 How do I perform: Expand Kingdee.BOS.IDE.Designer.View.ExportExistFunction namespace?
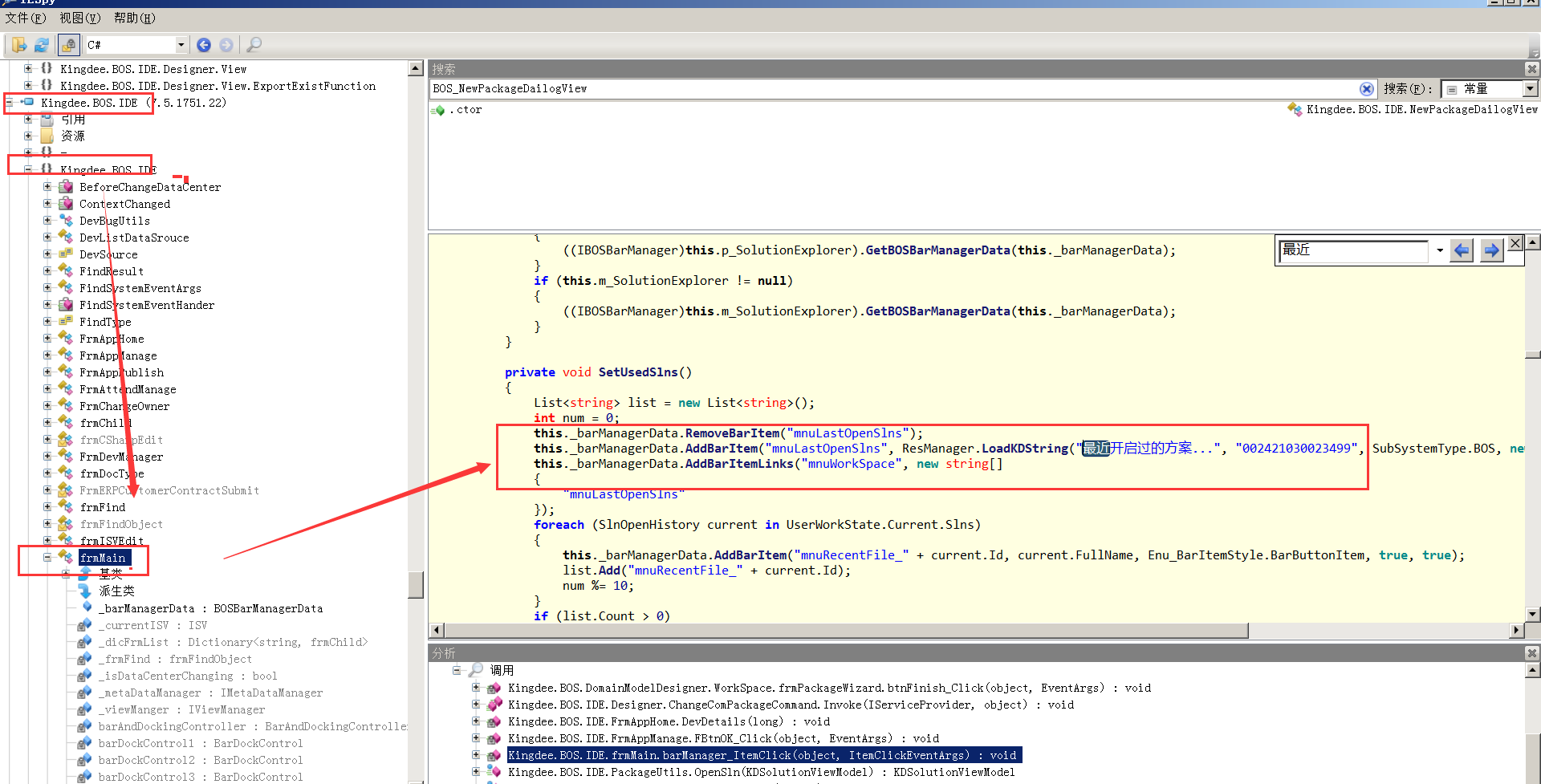click(x=28, y=85)
